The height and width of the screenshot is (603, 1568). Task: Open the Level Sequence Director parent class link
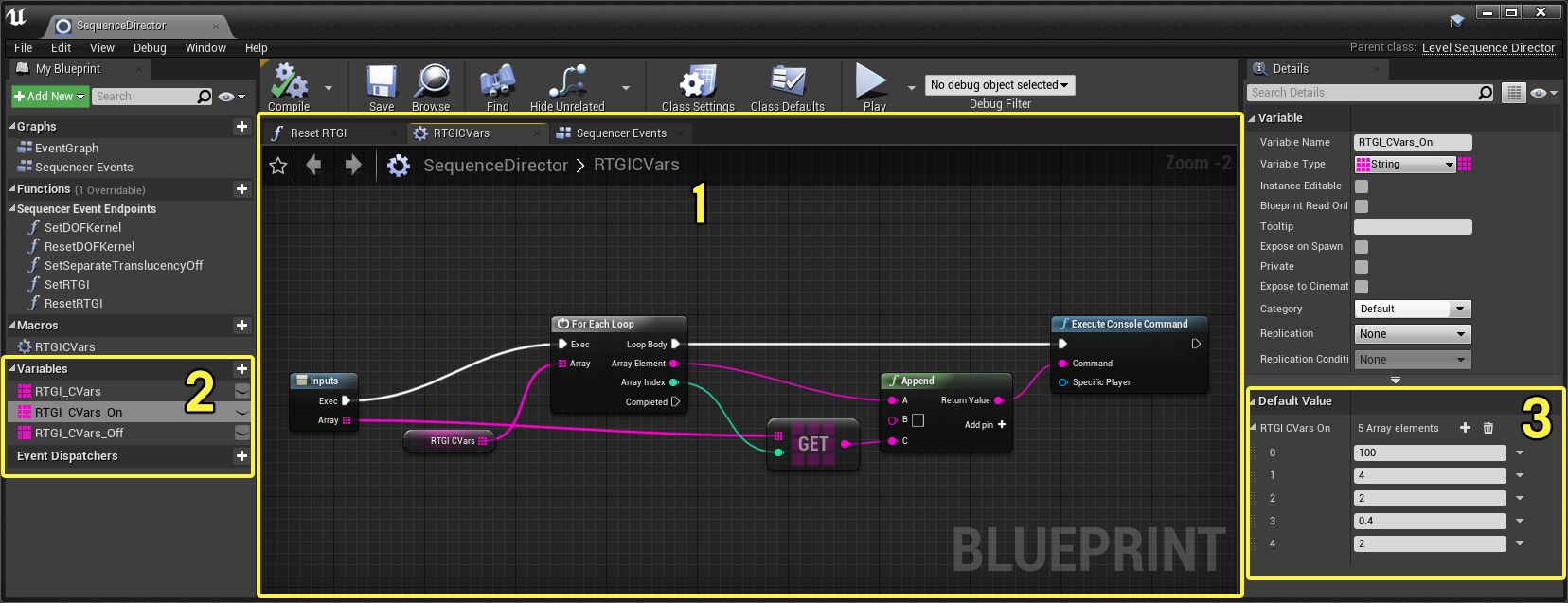pyautogui.click(x=1488, y=47)
